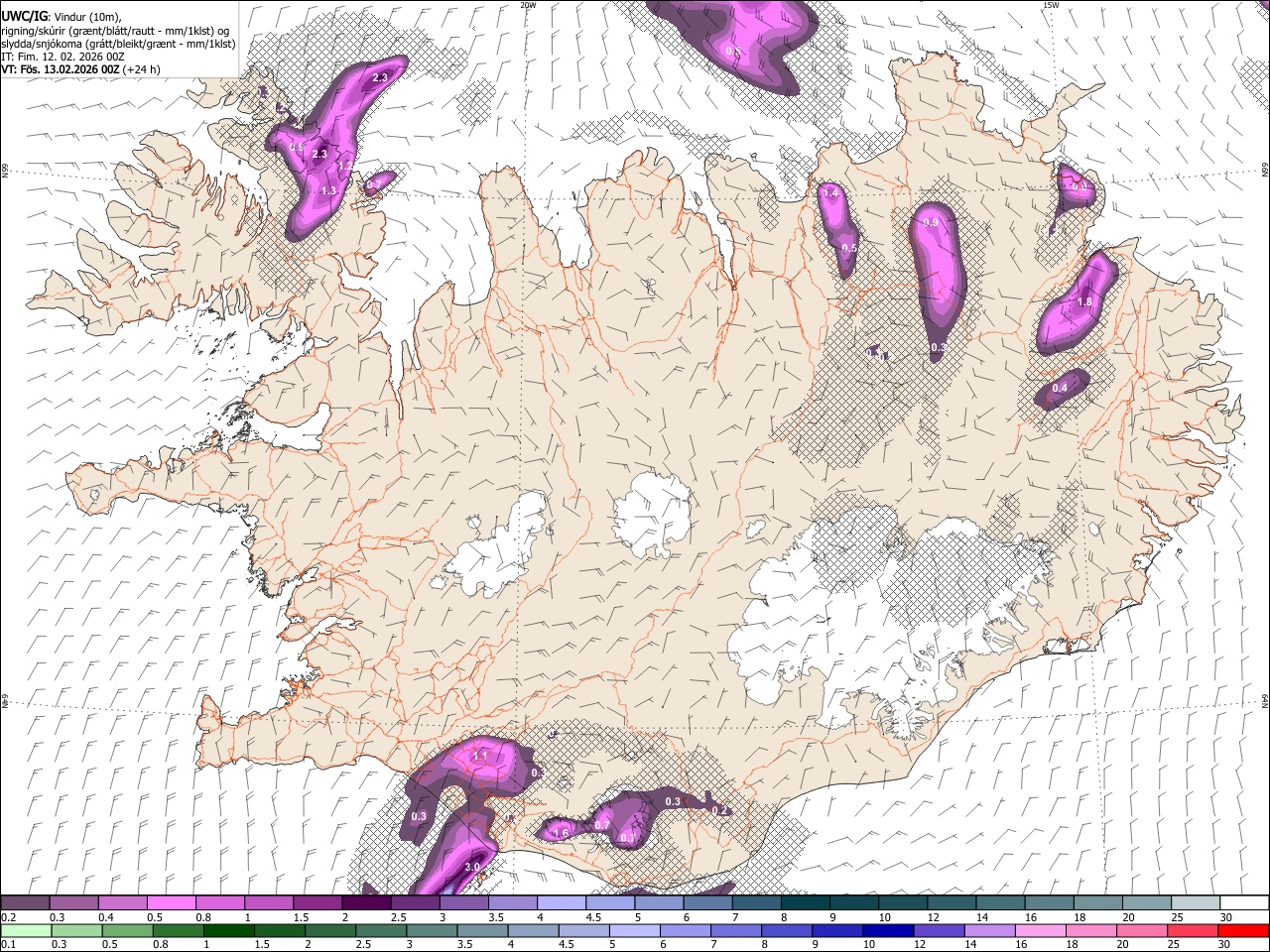Click the 64N latitude label on right edge
1270x952 pixels.
(1264, 699)
